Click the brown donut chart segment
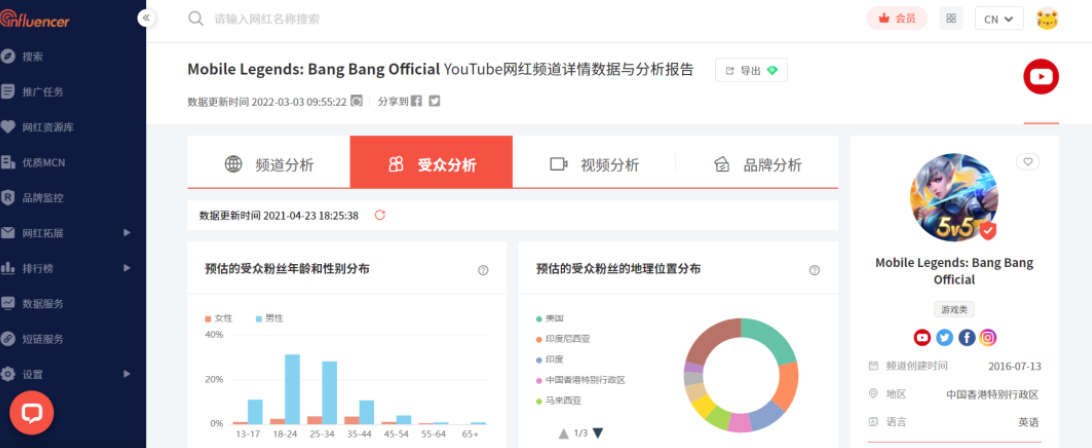The width and height of the screenshot is (1092, 448). pos(711,339)
